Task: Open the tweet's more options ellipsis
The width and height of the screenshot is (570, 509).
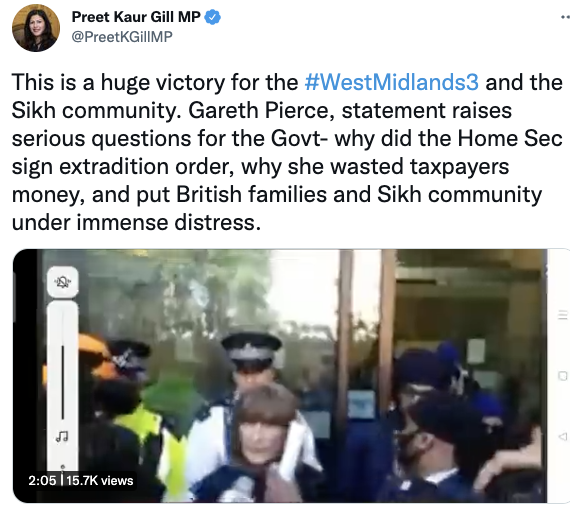Action: tap(565, 17)
